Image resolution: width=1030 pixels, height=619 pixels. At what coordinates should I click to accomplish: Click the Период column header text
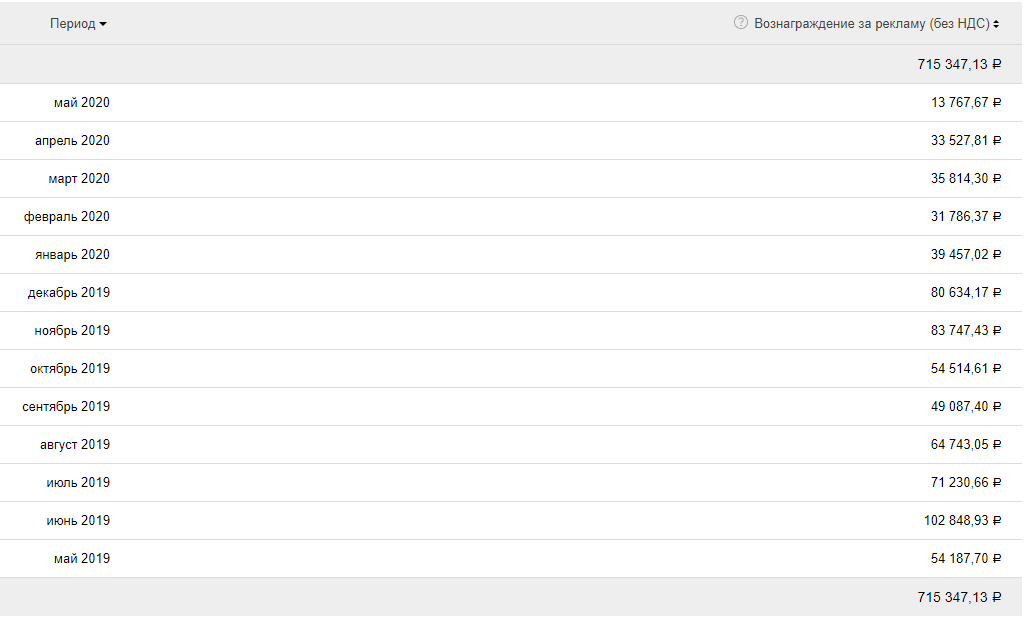pos(72,24)
